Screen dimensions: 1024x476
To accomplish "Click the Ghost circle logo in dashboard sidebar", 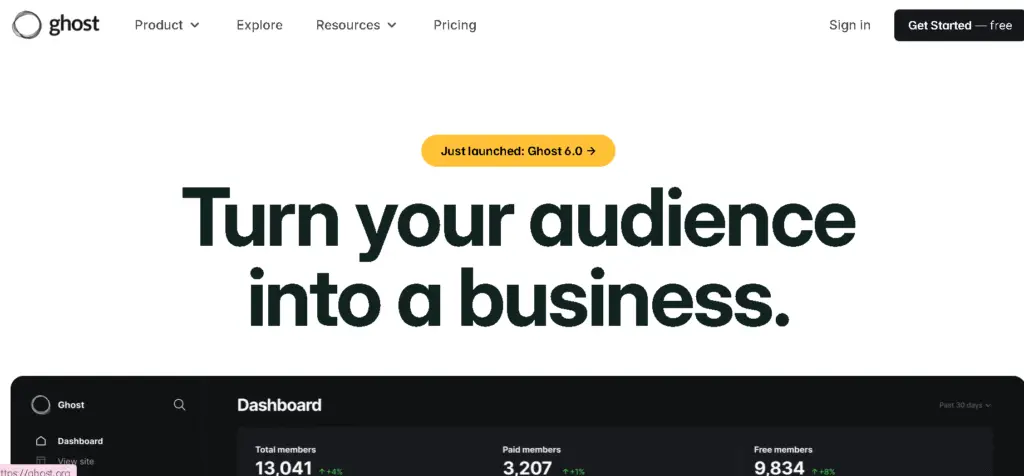I will coord(40,405).
